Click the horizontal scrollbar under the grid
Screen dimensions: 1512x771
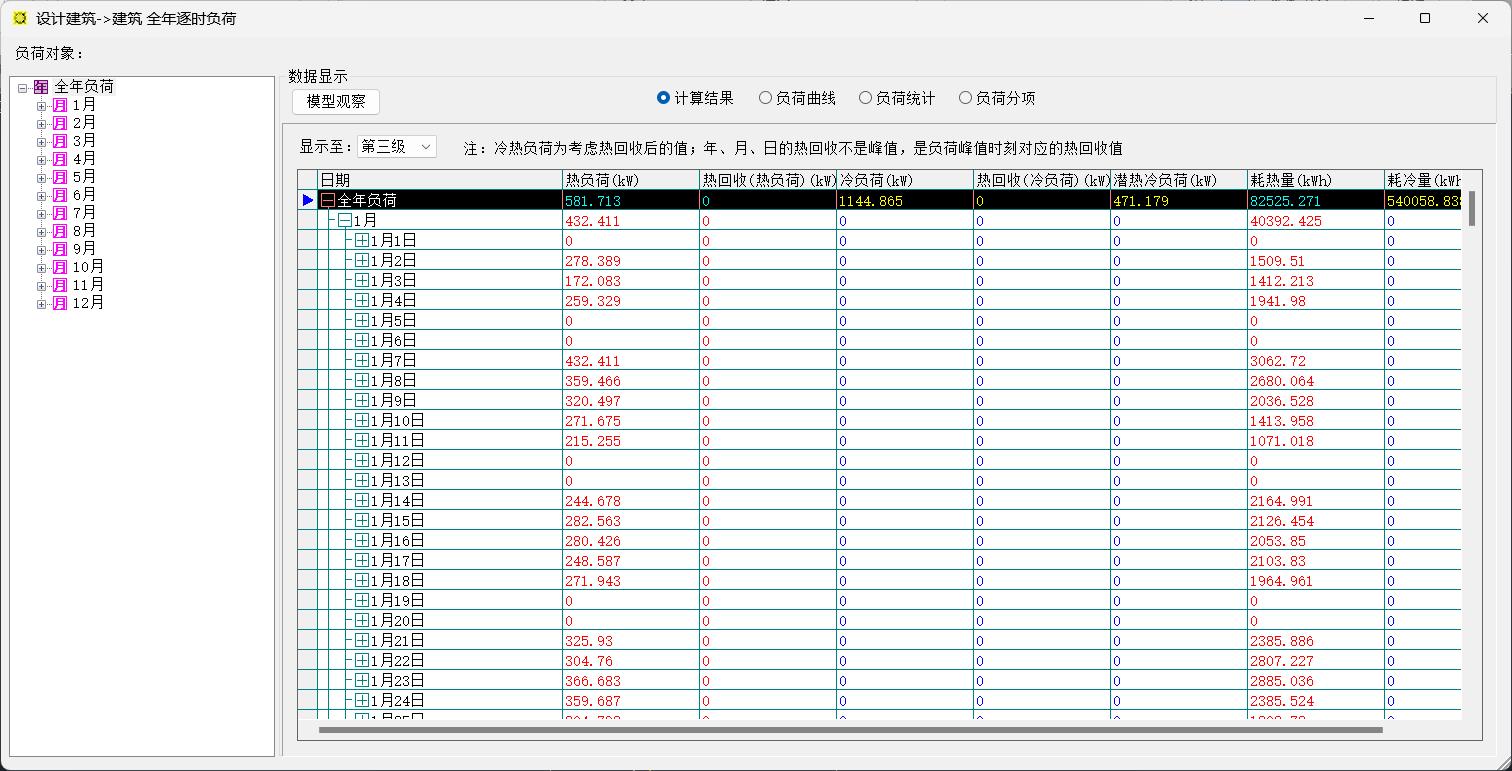(x=850, y=730)
